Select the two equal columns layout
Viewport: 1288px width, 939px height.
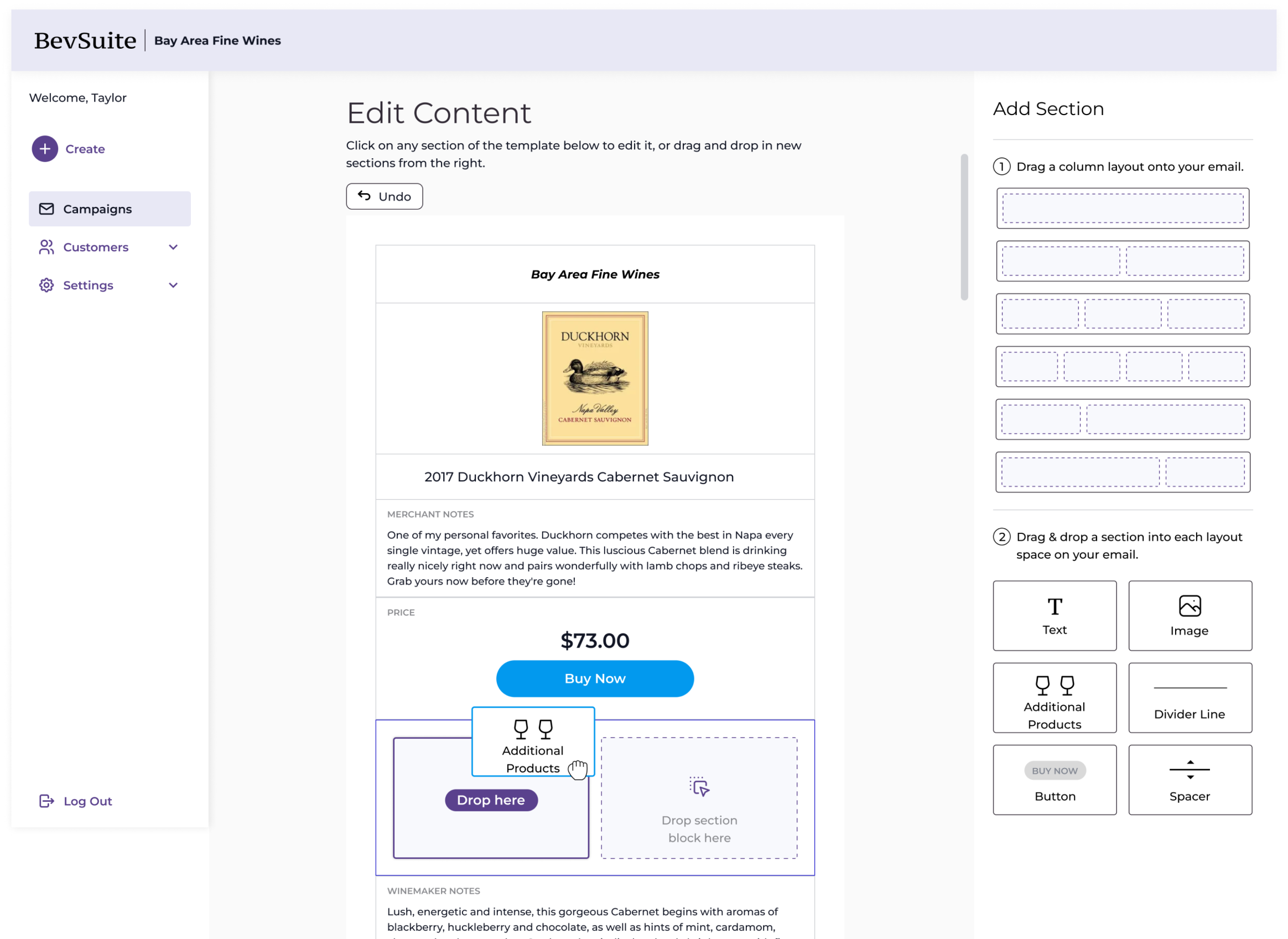click(1123, 261)
